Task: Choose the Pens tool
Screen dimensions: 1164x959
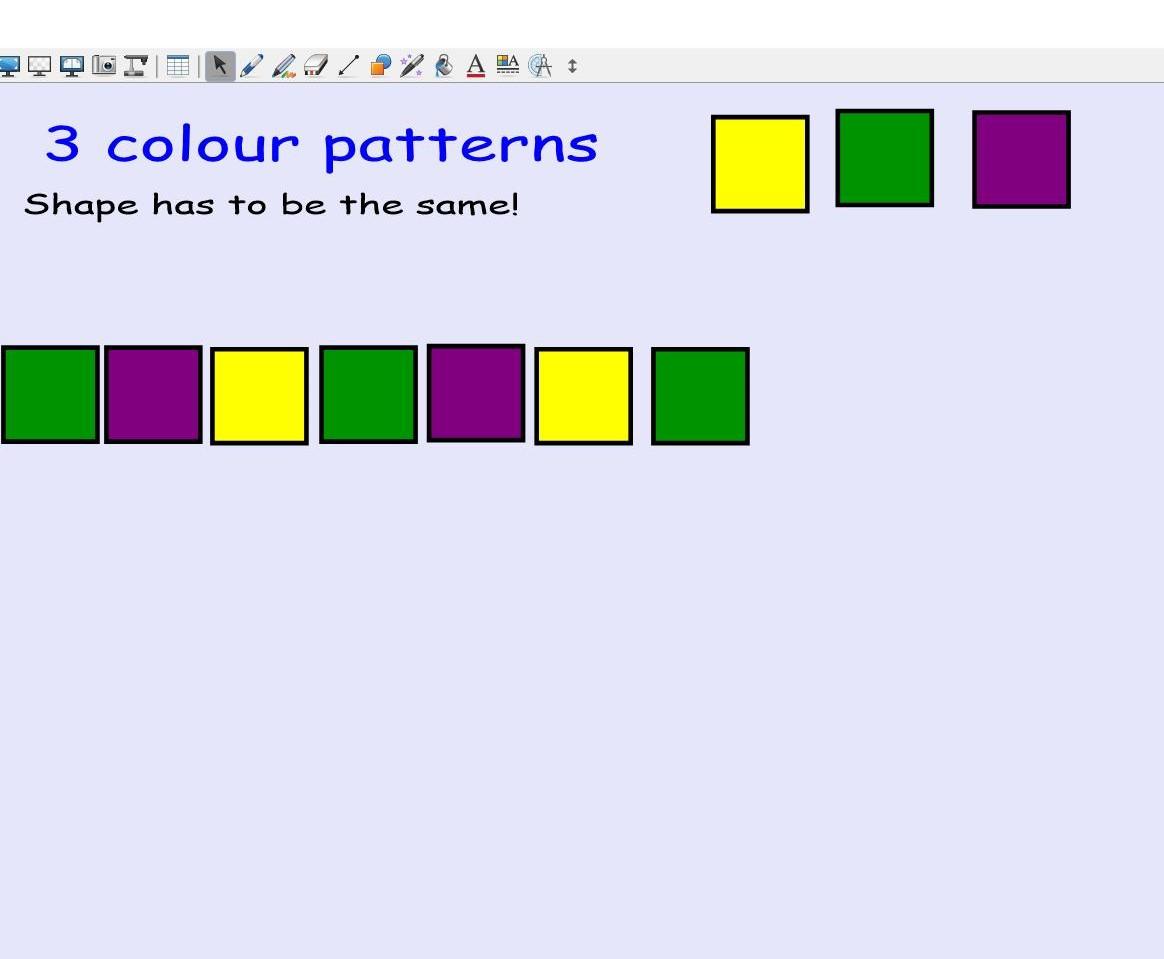Action: tap(252, 66)
